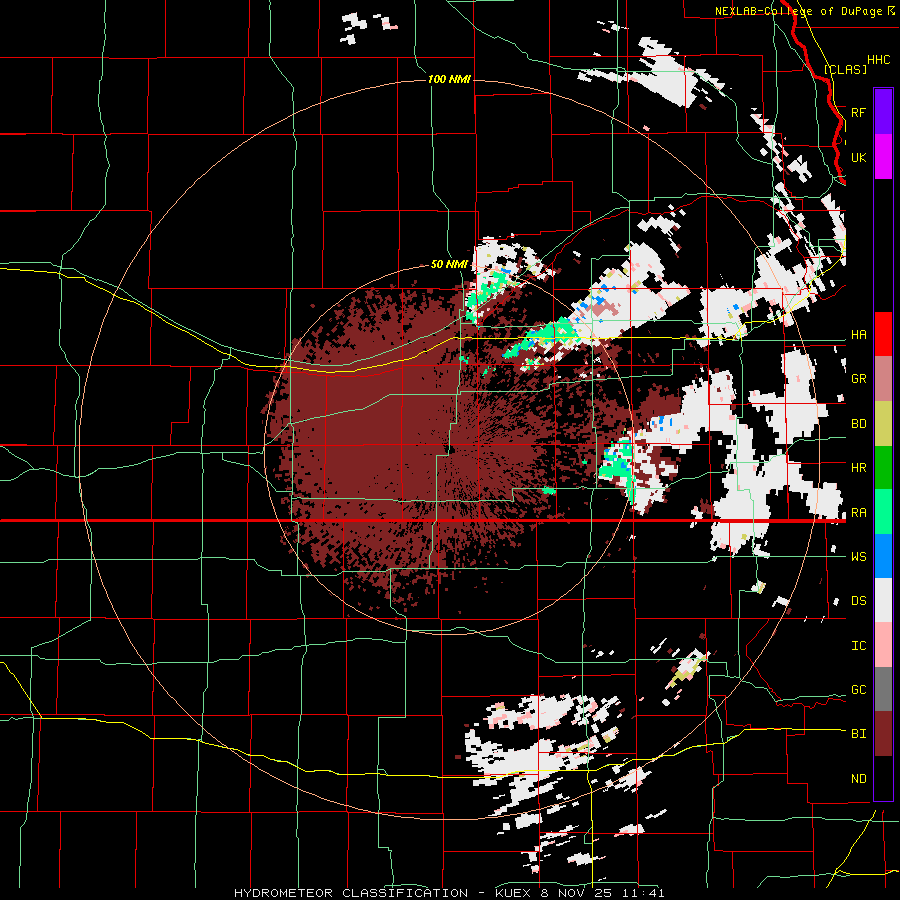Viewport: 900px width, 900px height.
Task: Click the ND legend label text
Action: (858, 779)
